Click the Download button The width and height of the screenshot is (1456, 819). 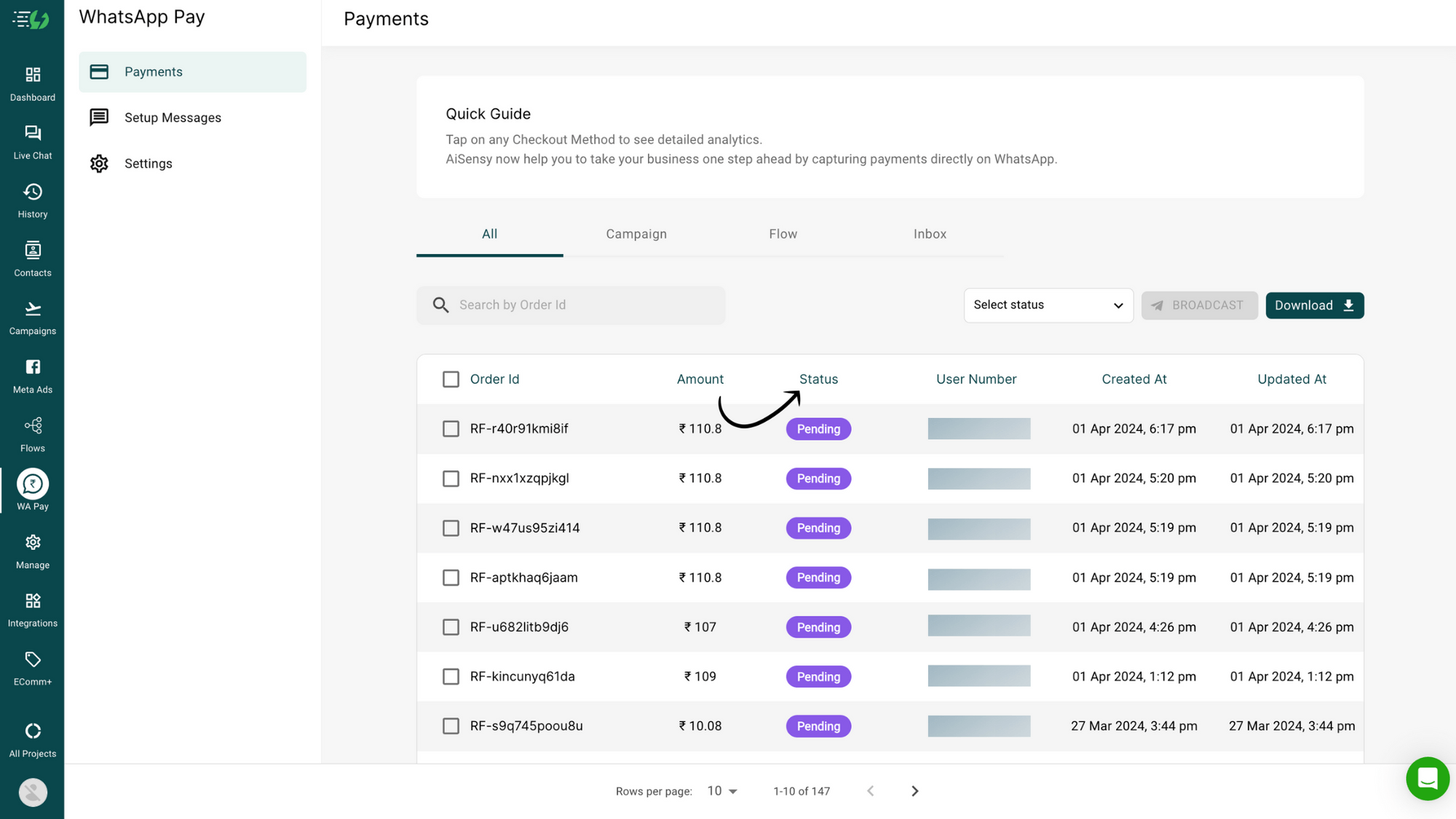[1314, 305]
